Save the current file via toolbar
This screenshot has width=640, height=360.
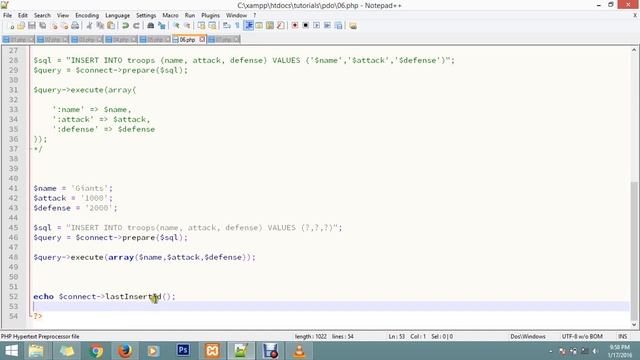(x=32, y=26)
